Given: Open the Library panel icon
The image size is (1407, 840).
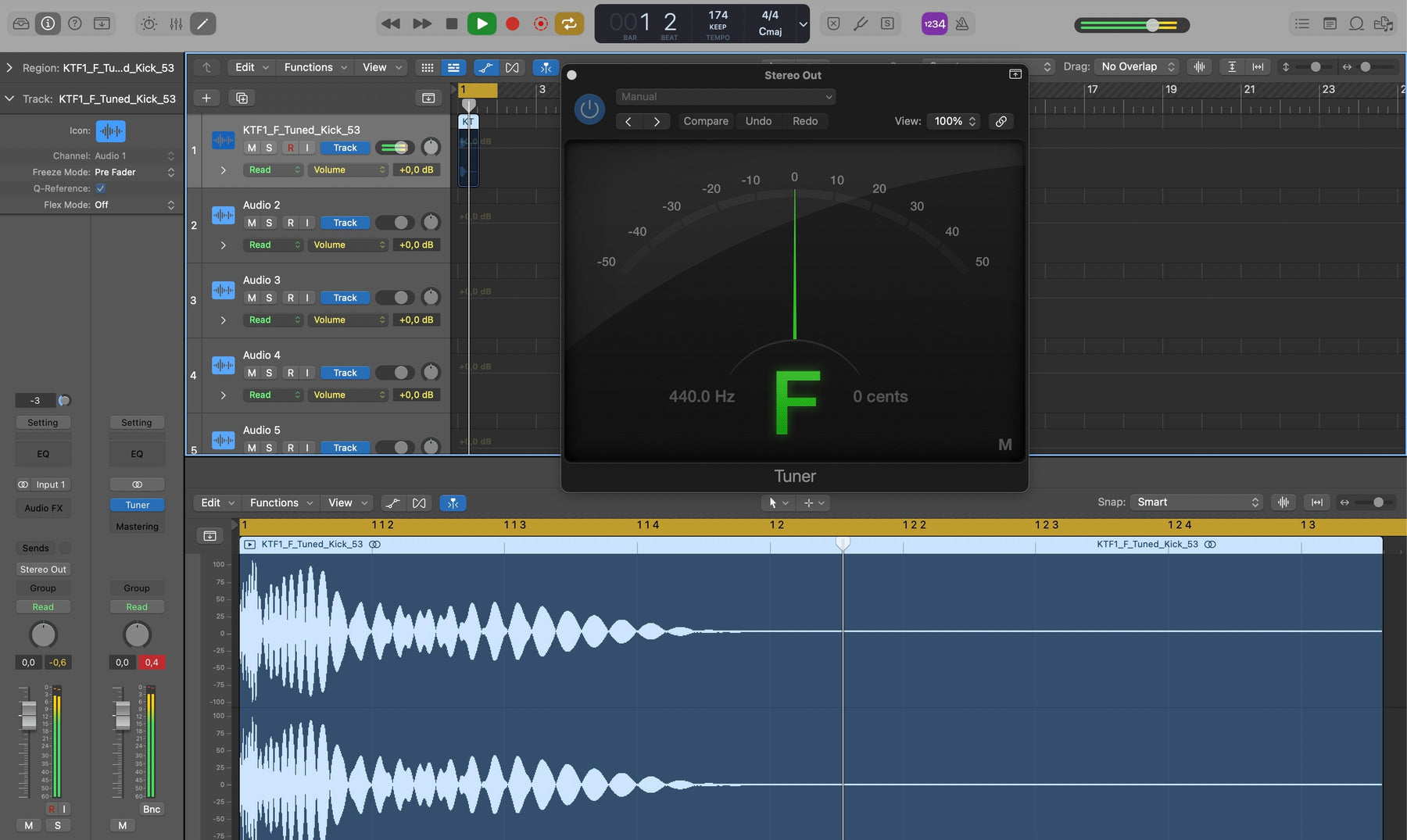Looking at the screenshot, I should click(x=21, y=23).
